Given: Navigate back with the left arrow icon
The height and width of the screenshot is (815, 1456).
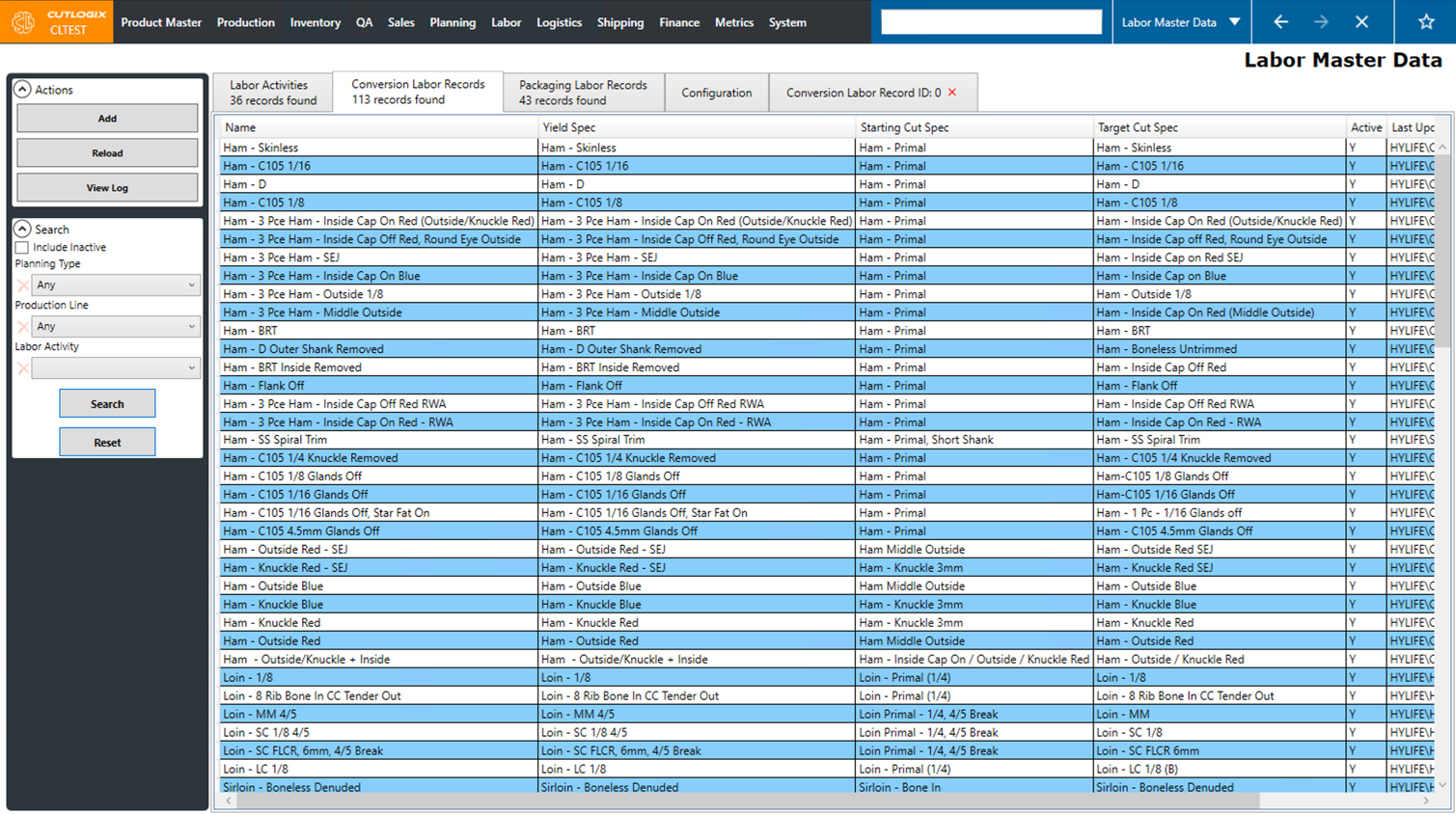Looking at the screenshot, I should [x=1280, y=21].
